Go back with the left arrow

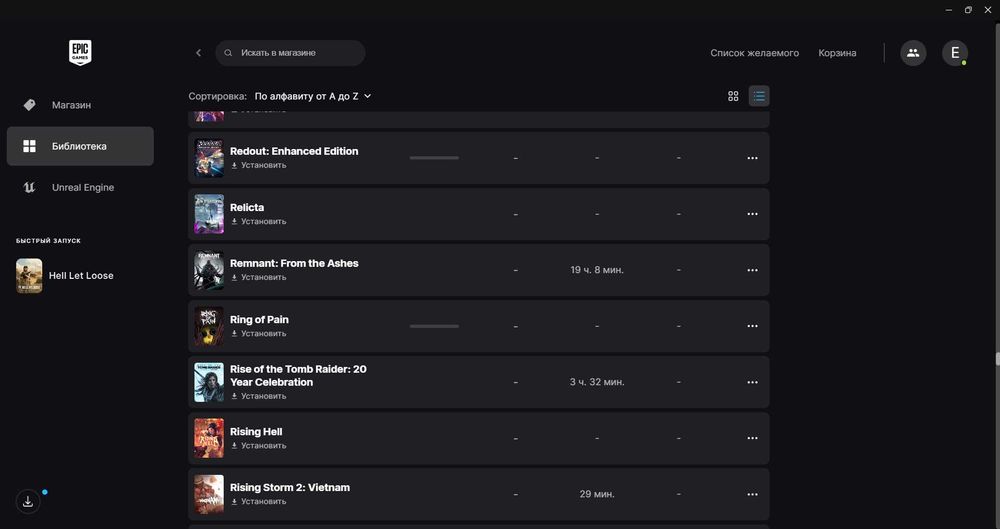pos(198,53)
